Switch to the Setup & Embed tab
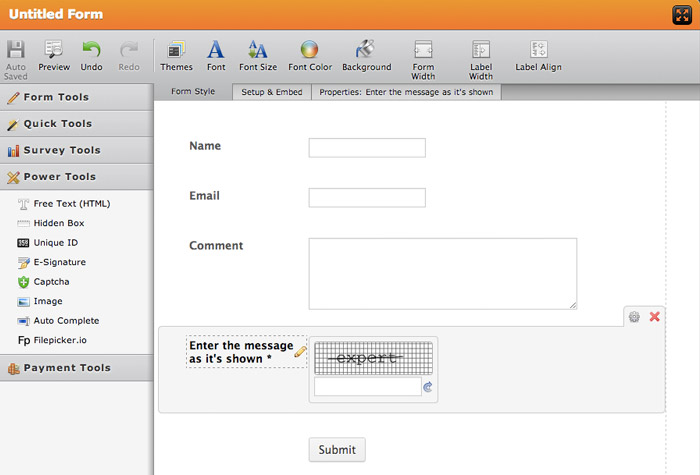 271,92
